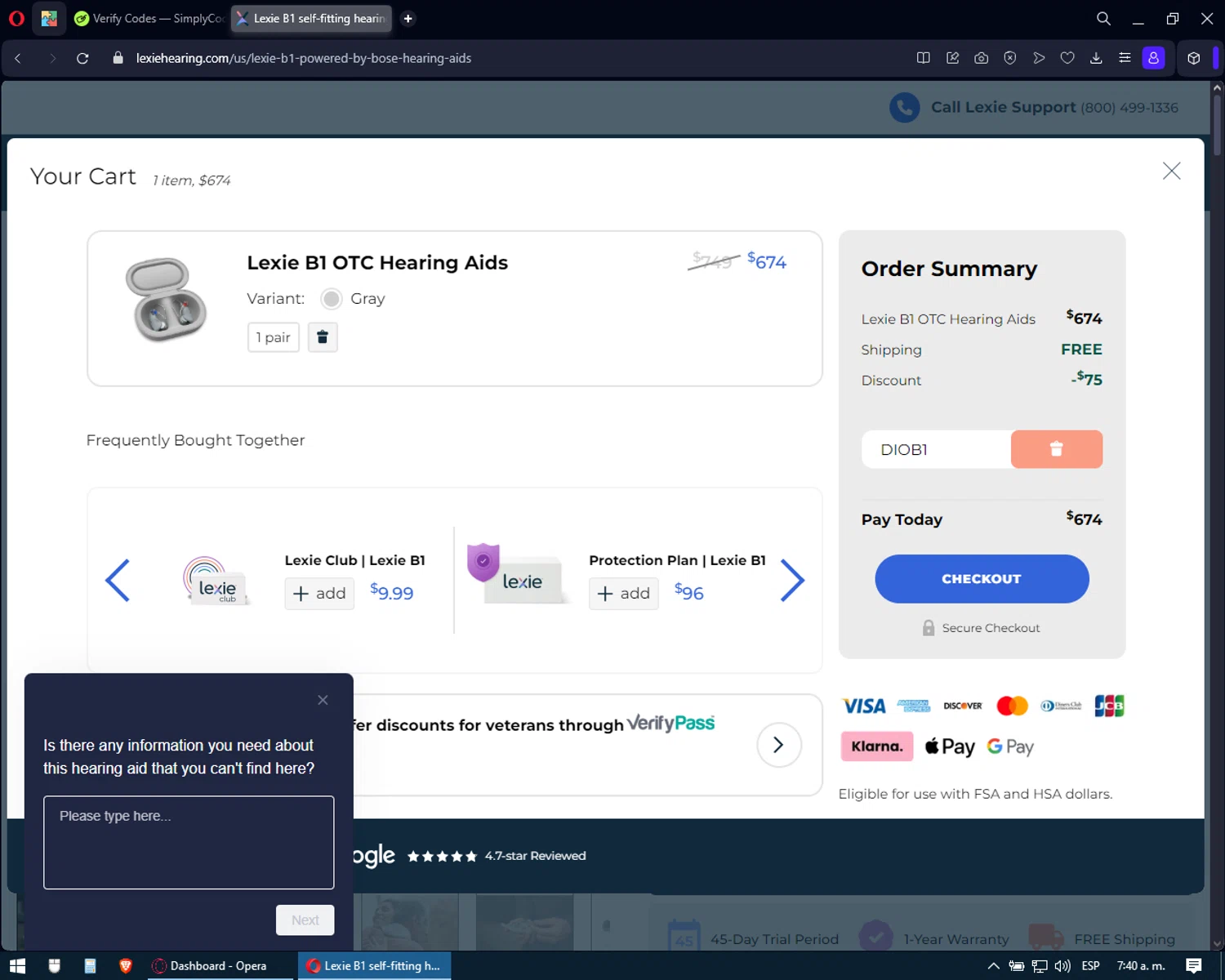Open Brave browser from taskbar
This screenshot has height=980, width=1225.
(x=126, y=966)
